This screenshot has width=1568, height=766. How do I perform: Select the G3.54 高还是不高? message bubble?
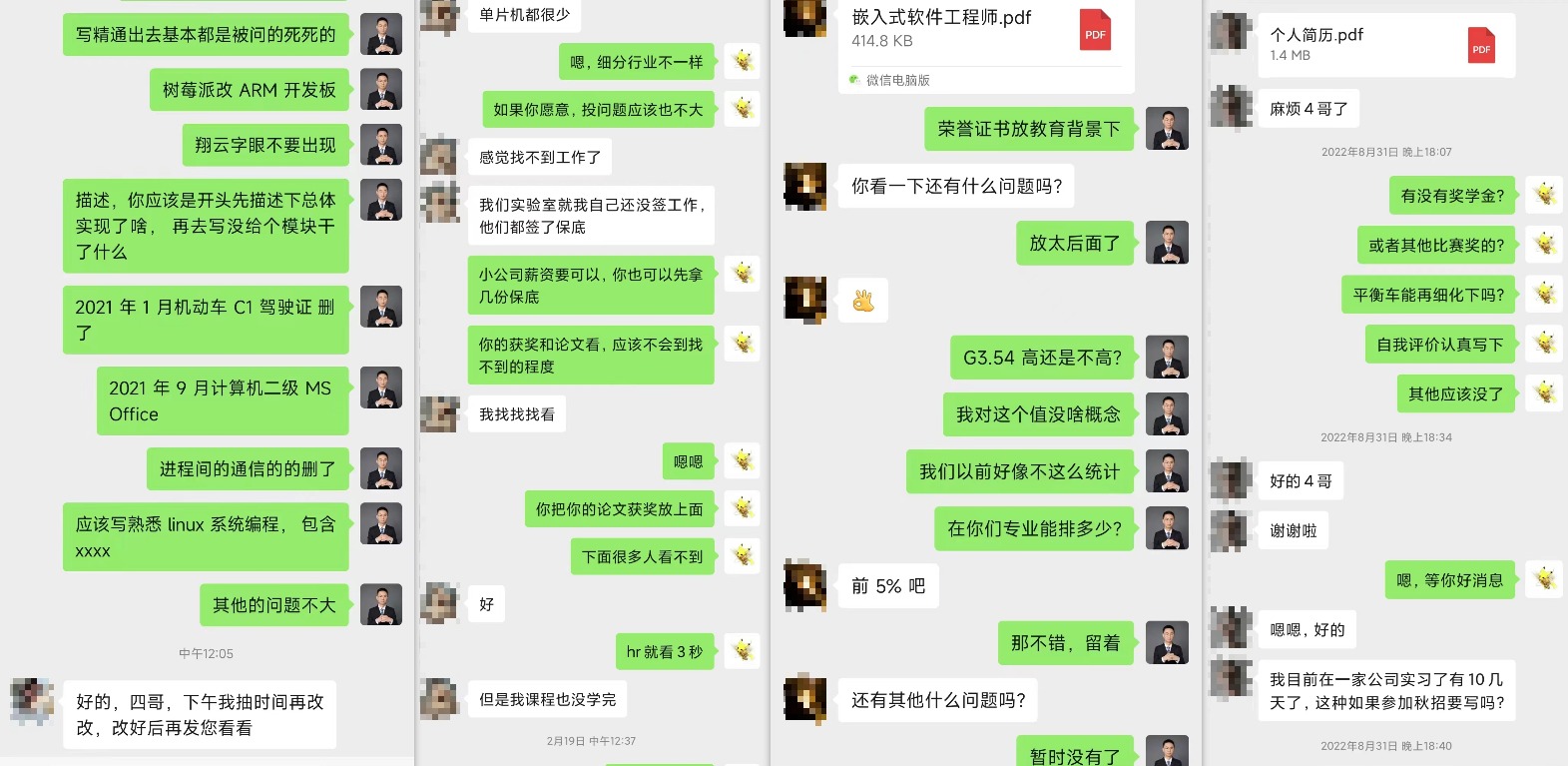[1042, 358]
